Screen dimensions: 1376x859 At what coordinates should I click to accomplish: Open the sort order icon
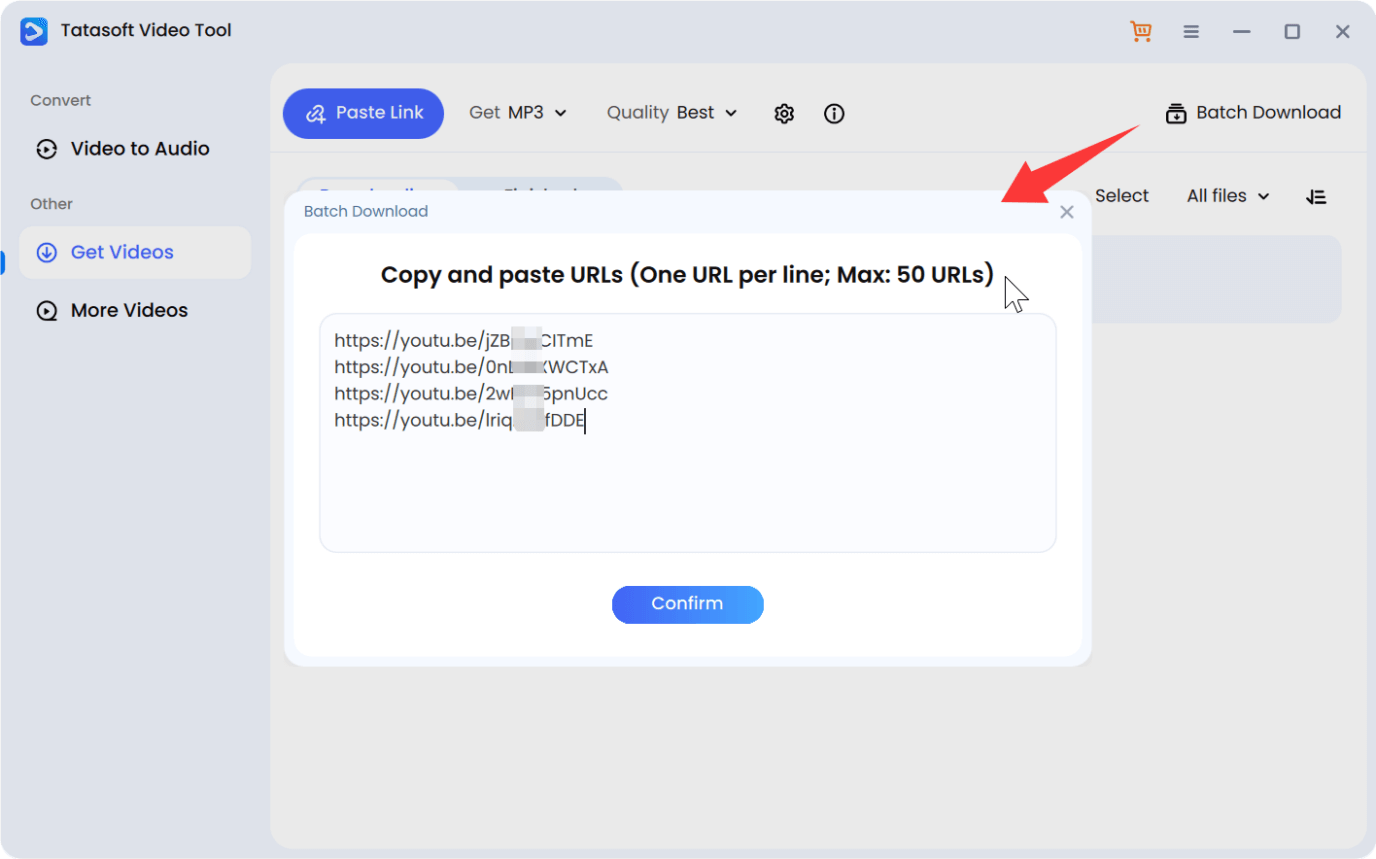1316,196
